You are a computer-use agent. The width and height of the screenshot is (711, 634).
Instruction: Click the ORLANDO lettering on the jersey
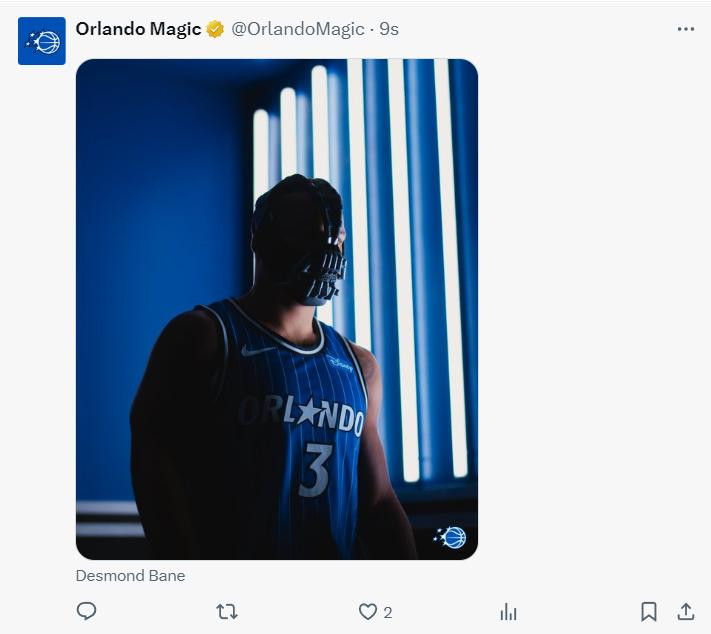click(302, 413)
